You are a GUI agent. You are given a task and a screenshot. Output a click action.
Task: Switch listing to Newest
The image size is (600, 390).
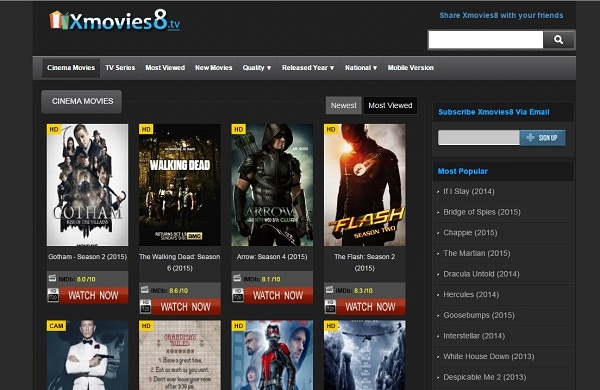[344, 105]
